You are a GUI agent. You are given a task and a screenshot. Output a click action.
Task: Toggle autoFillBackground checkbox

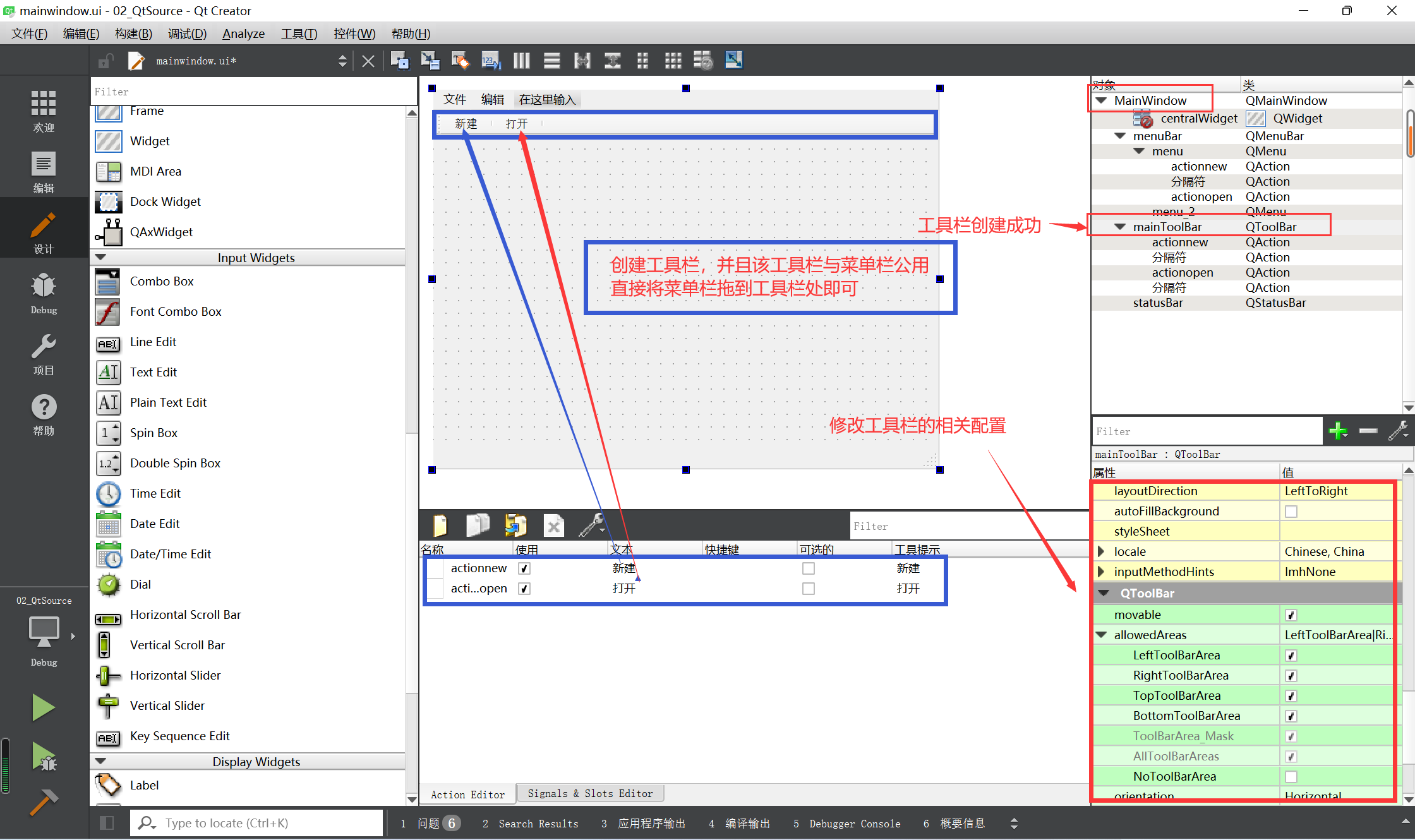(1291, 512)
